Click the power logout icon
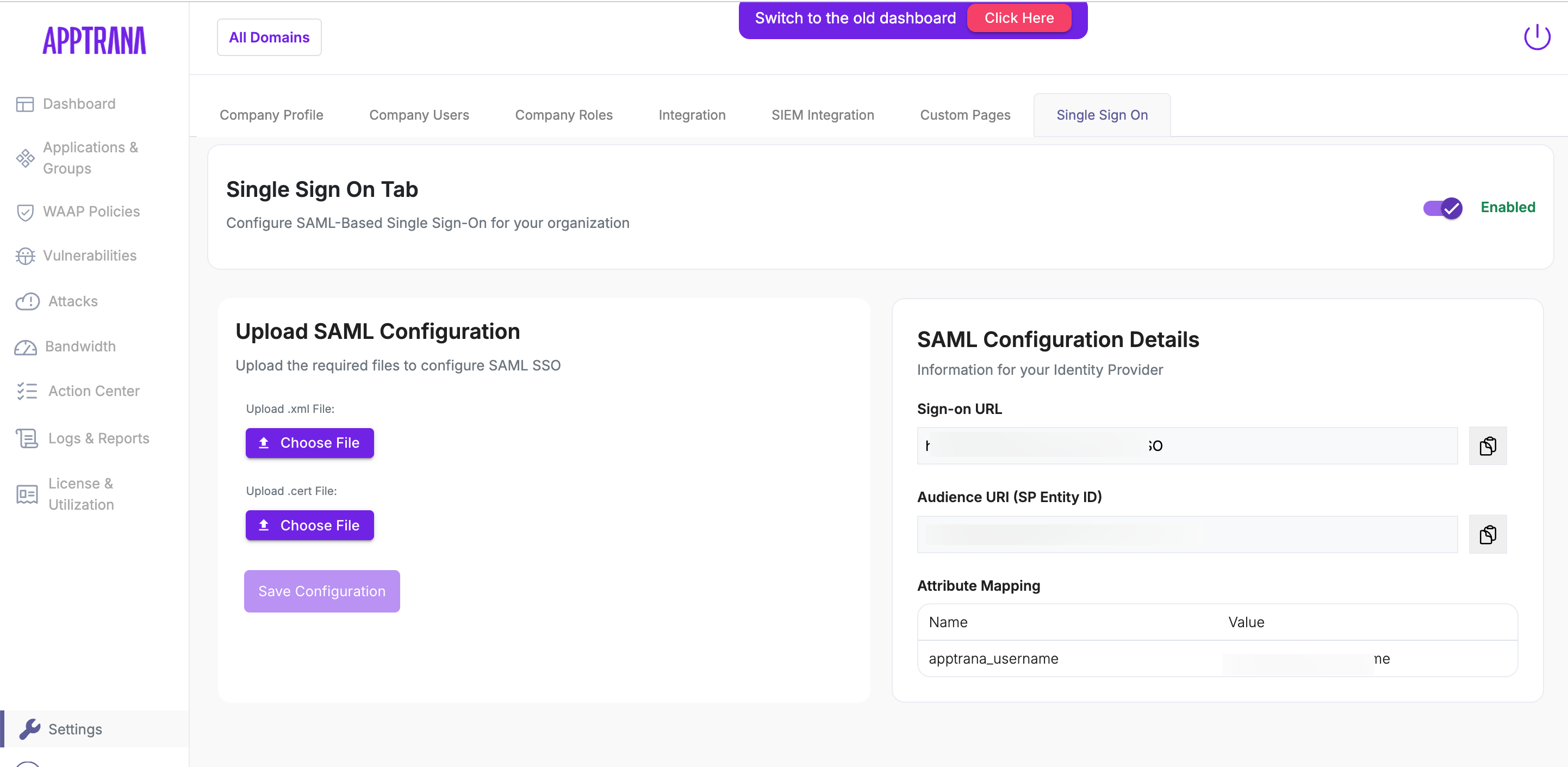 [x=1536, y=37]
